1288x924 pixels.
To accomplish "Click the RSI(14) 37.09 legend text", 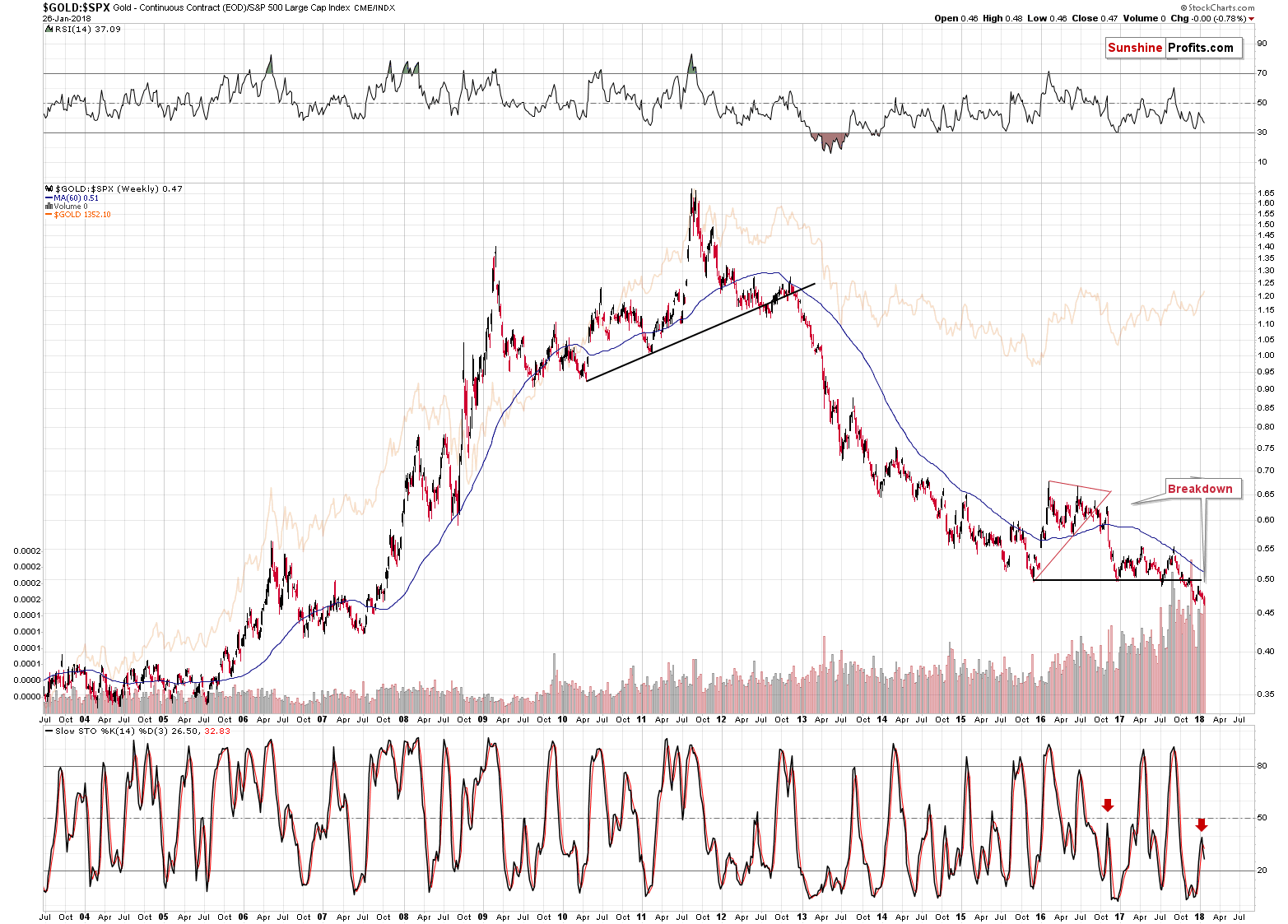I will click(88, 29).
